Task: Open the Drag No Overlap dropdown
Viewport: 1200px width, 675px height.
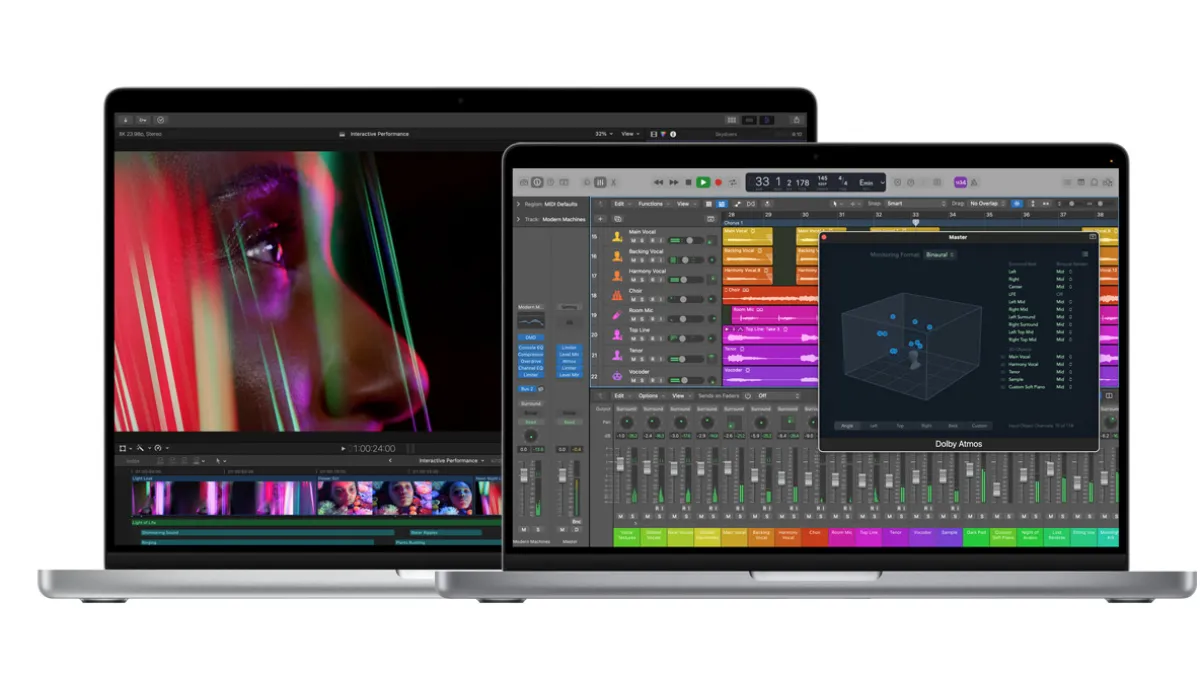Action: [988, 203]
